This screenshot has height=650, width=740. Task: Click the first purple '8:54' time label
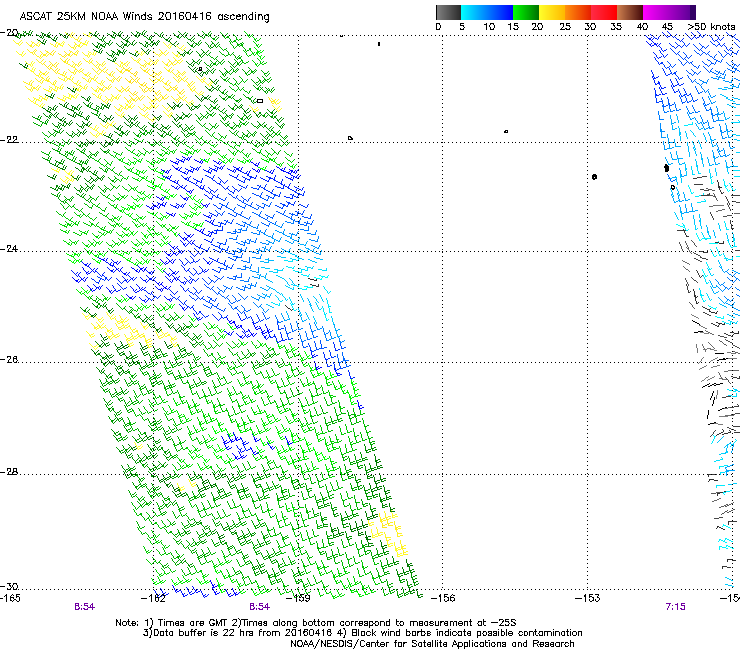(84, 607)
